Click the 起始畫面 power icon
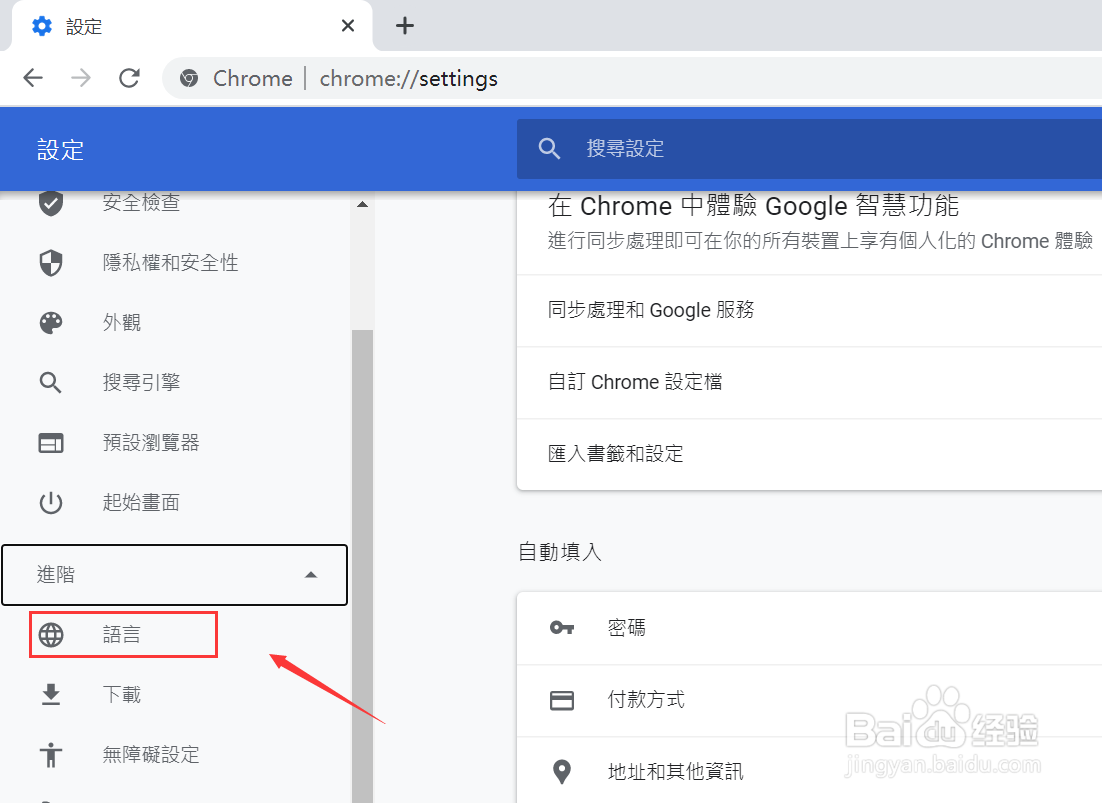1102x803 pixels. tap(51, 502)
